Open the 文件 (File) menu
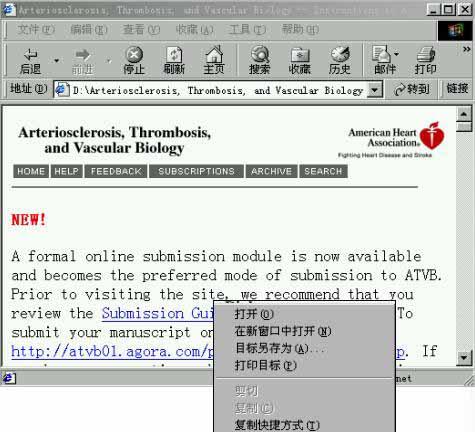Viewport: 475px width, 432px height. click(35, 30)
